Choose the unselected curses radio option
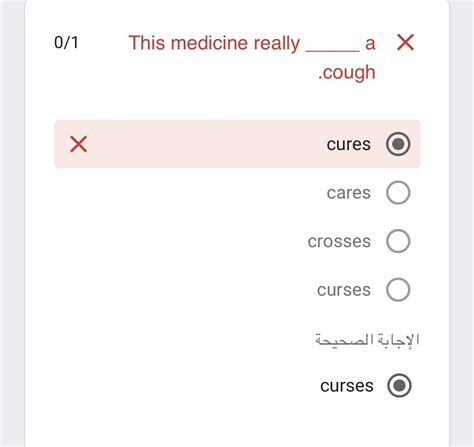The width and height of the screenshot is (474, 447). click(398, 289)
